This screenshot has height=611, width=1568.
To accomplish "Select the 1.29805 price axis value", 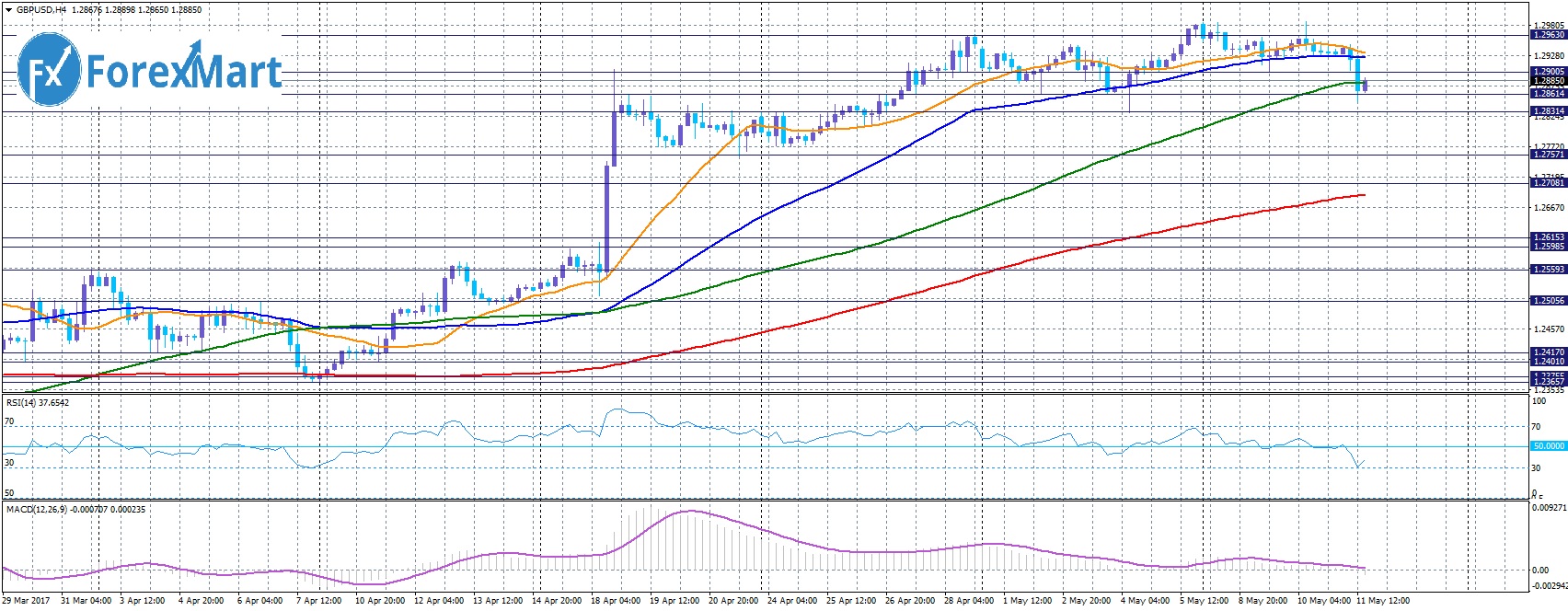I will pos(1549,26).
